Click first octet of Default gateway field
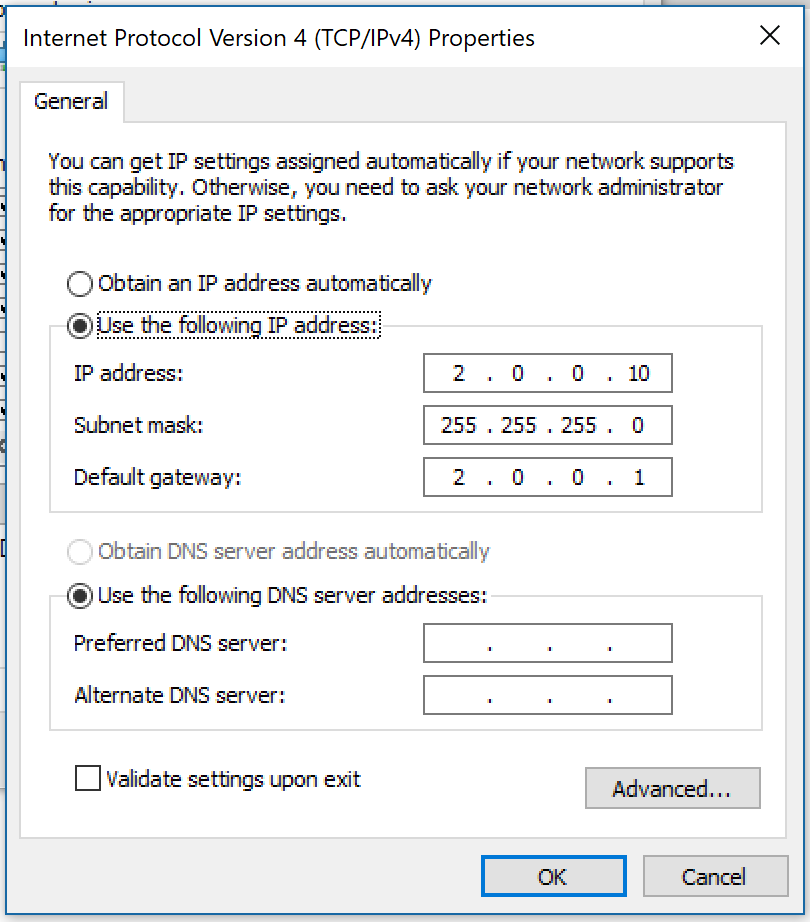The height and width of the screenshot is (922, 810). [x=459, y=478]
